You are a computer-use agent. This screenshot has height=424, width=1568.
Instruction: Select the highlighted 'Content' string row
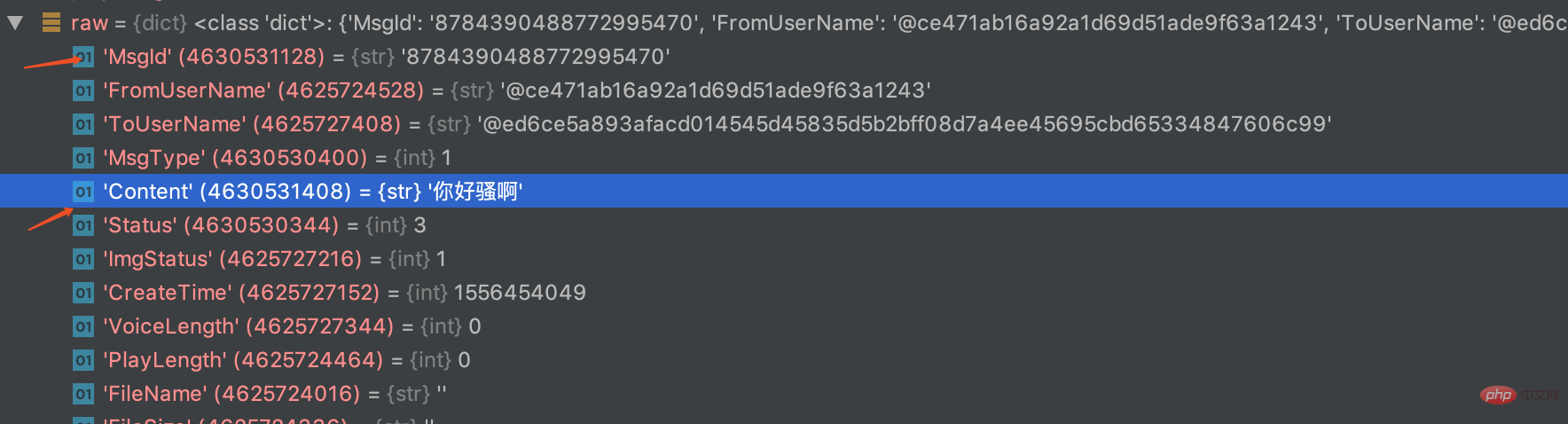pos(784,192)
